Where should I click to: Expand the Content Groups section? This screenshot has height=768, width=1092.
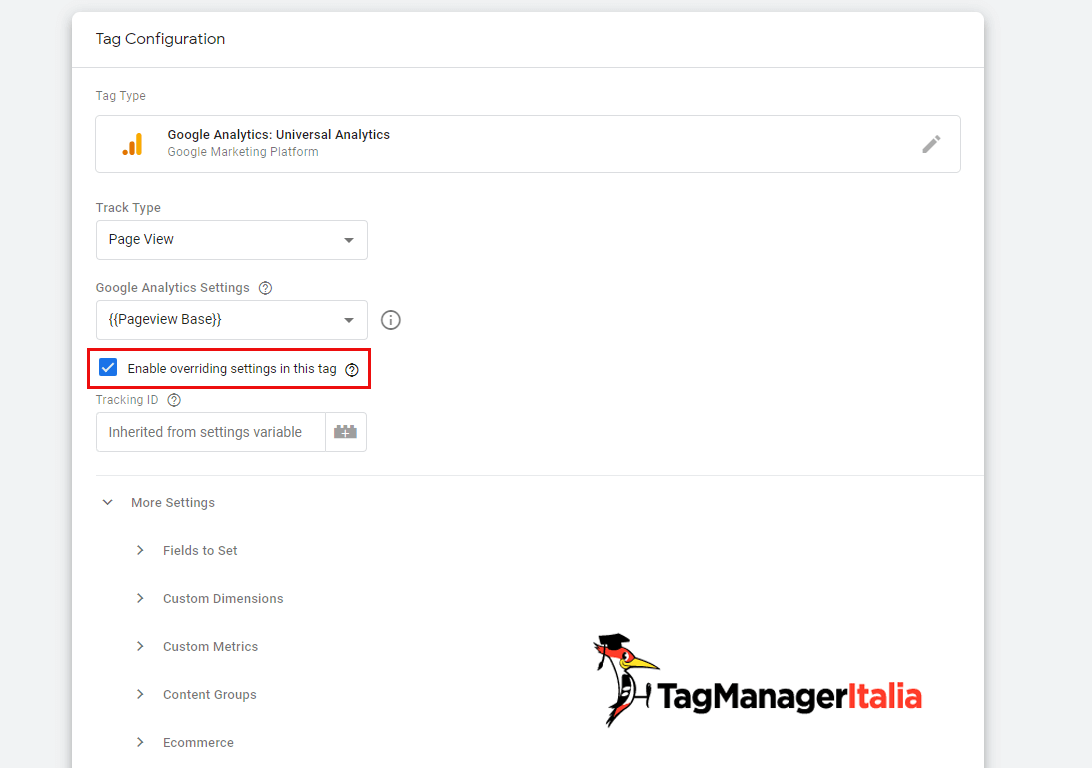[140, 695]
